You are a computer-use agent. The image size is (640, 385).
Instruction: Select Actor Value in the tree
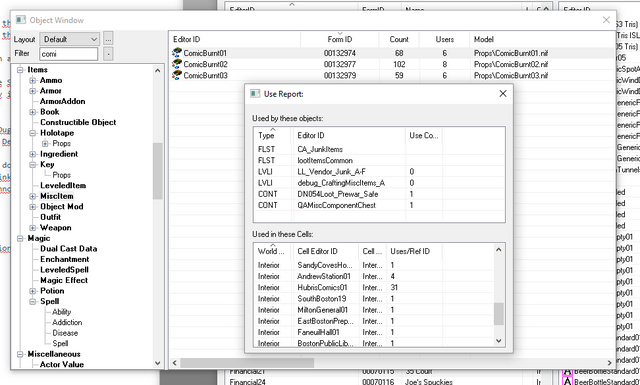click(62, 364)
